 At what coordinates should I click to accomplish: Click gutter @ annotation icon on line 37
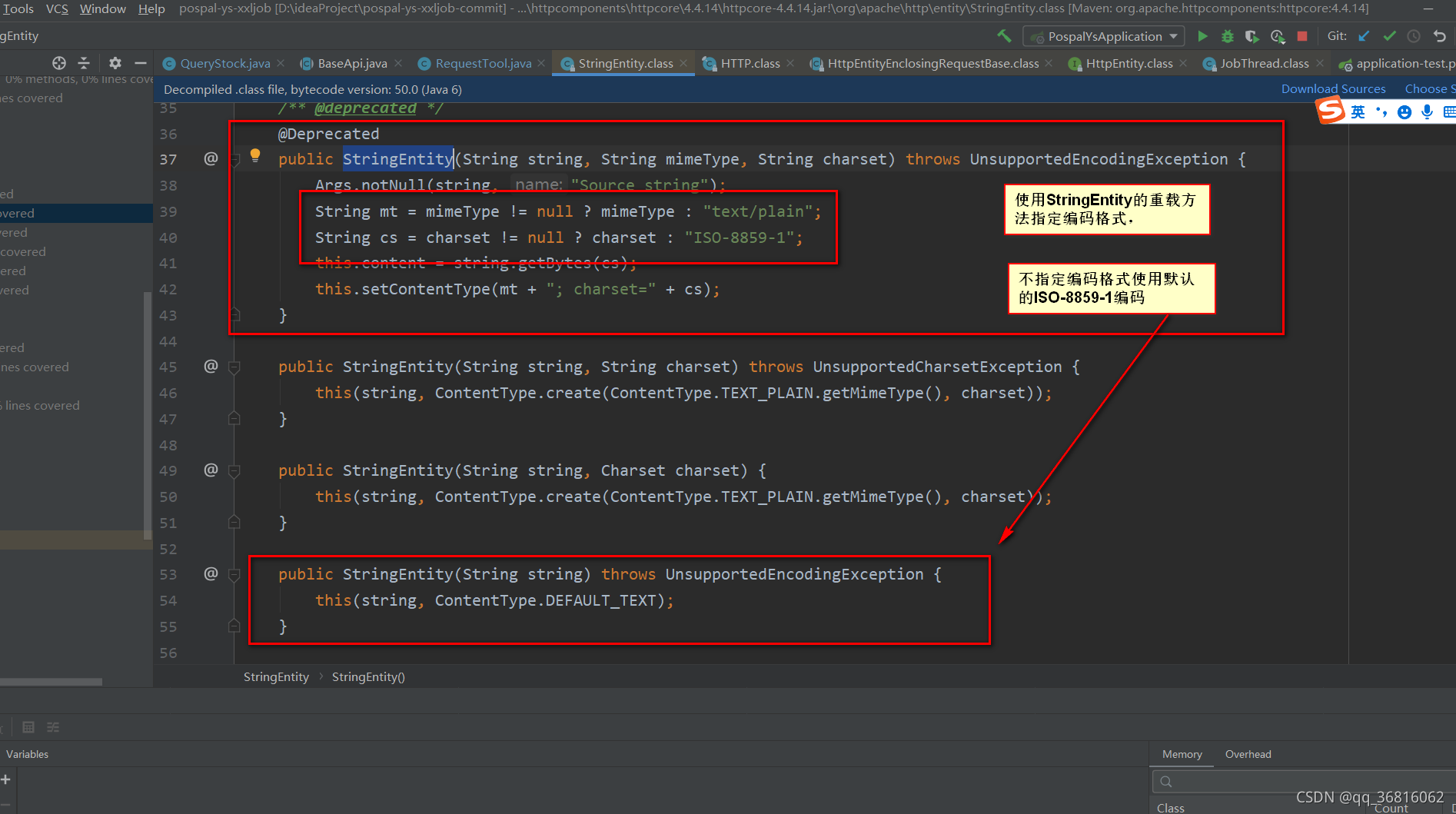click(211, 158)
